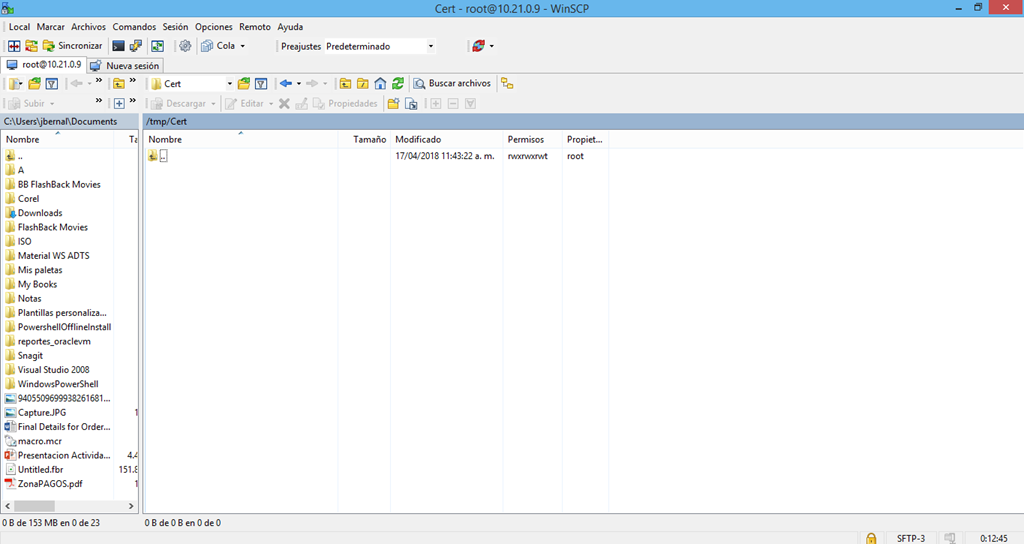Switch to the Nueva sesión tab
Screen dimensions: 1024x544
tap(125, 65)
